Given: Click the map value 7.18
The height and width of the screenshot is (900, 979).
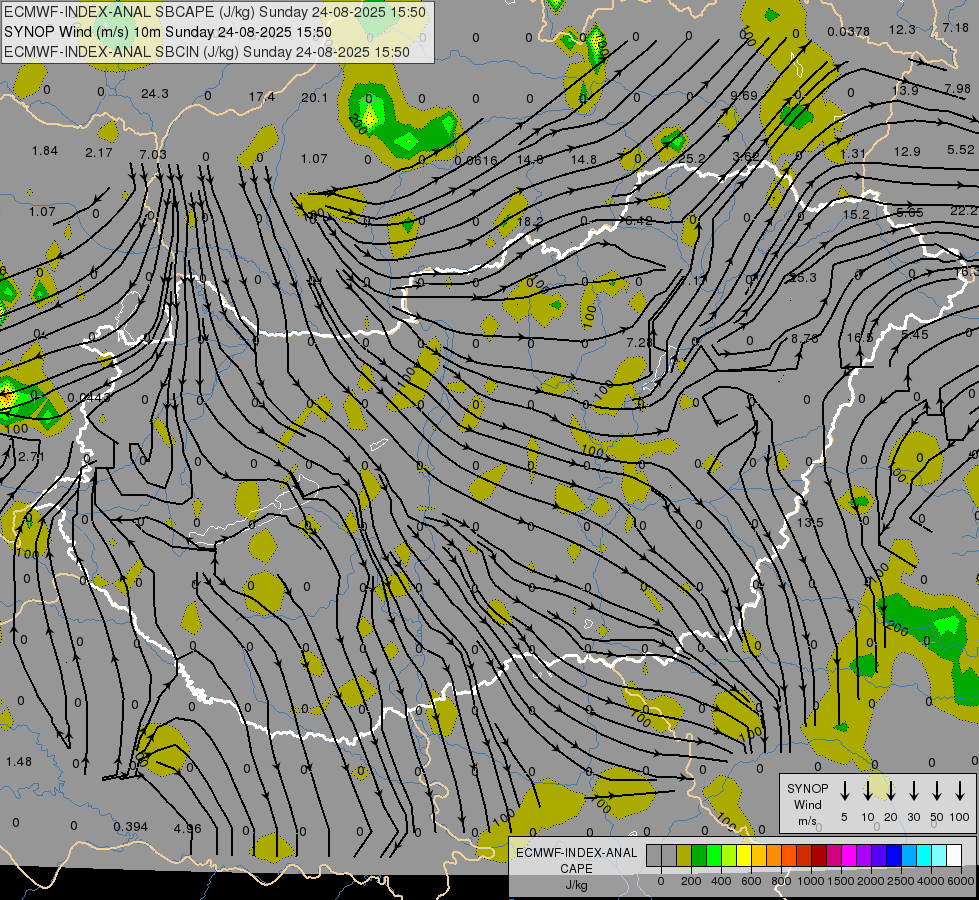Looking at the screenshot, I should (x=955, y=27).
